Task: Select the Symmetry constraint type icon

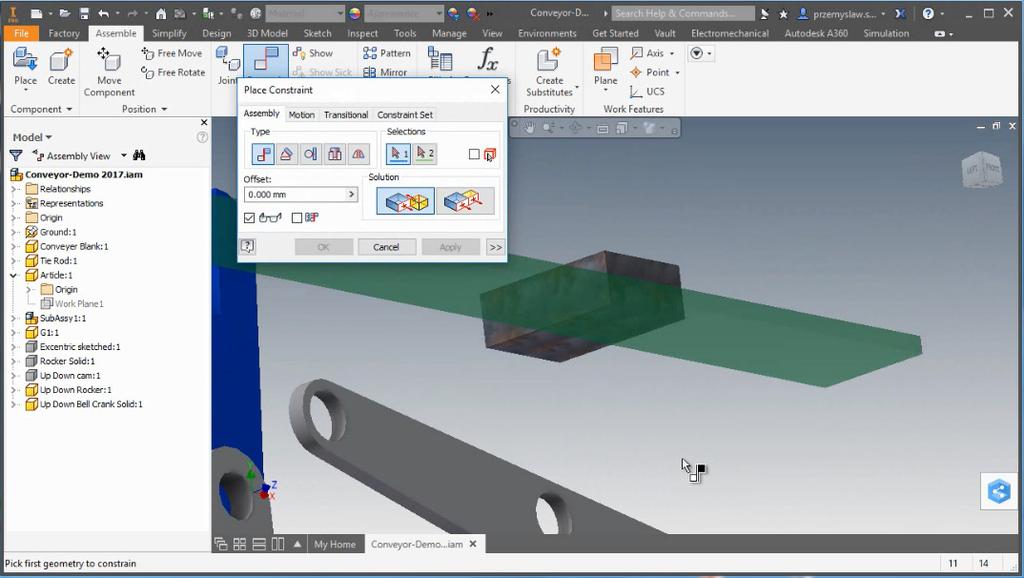Action: [358, 154]
